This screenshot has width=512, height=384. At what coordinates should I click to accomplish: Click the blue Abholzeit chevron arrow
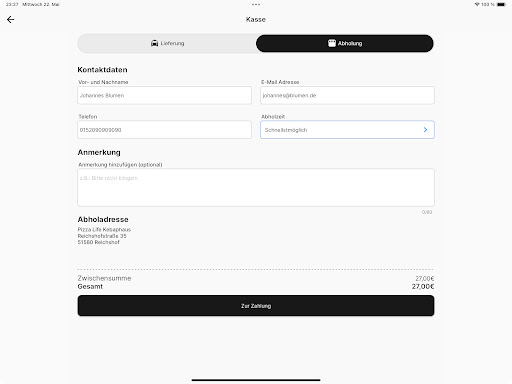point(425,130)
